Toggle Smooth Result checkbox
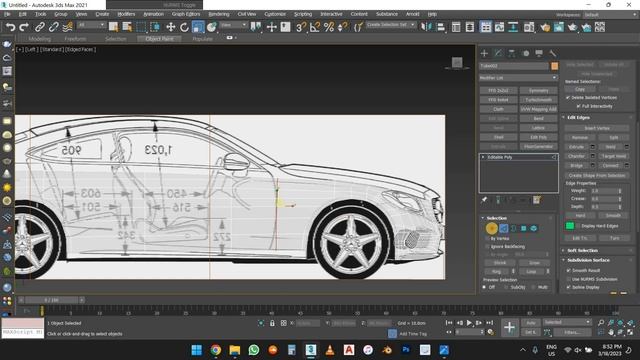Image resolution: width=640 pixels, height=360 pixels. click(x=569, y=270)
